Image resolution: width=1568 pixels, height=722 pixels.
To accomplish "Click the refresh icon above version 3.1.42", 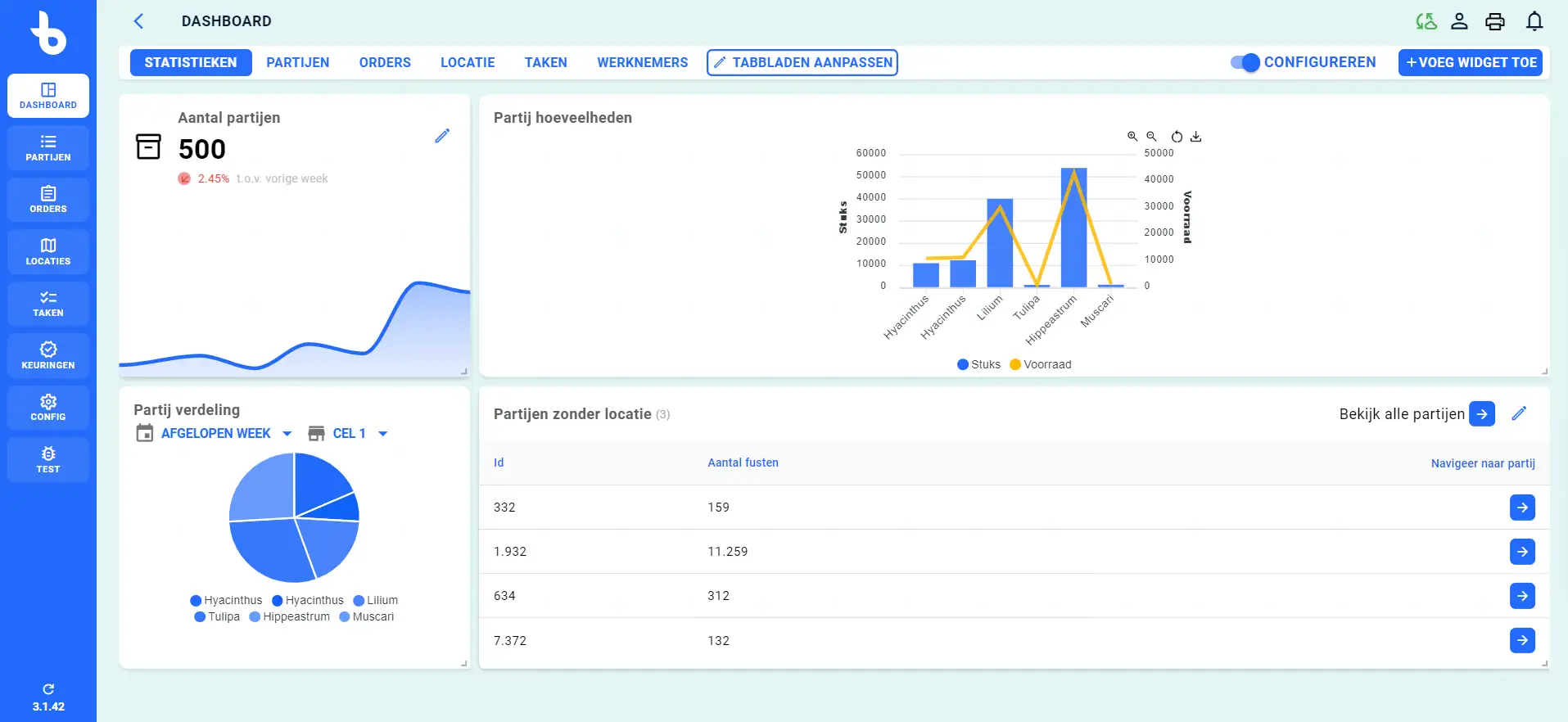I will [48, 689].
